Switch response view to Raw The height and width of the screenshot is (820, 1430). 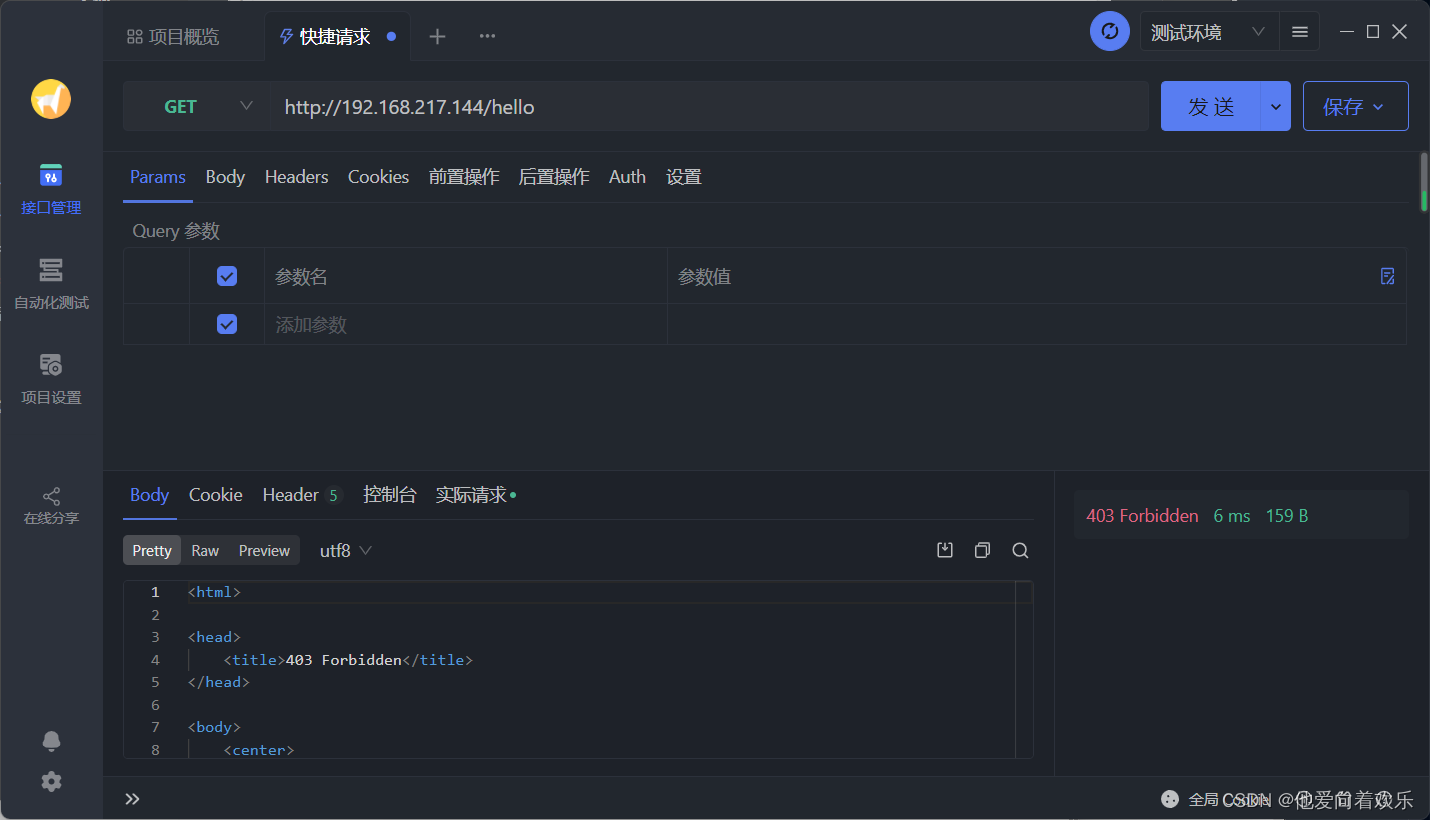[x=204, y=550]
